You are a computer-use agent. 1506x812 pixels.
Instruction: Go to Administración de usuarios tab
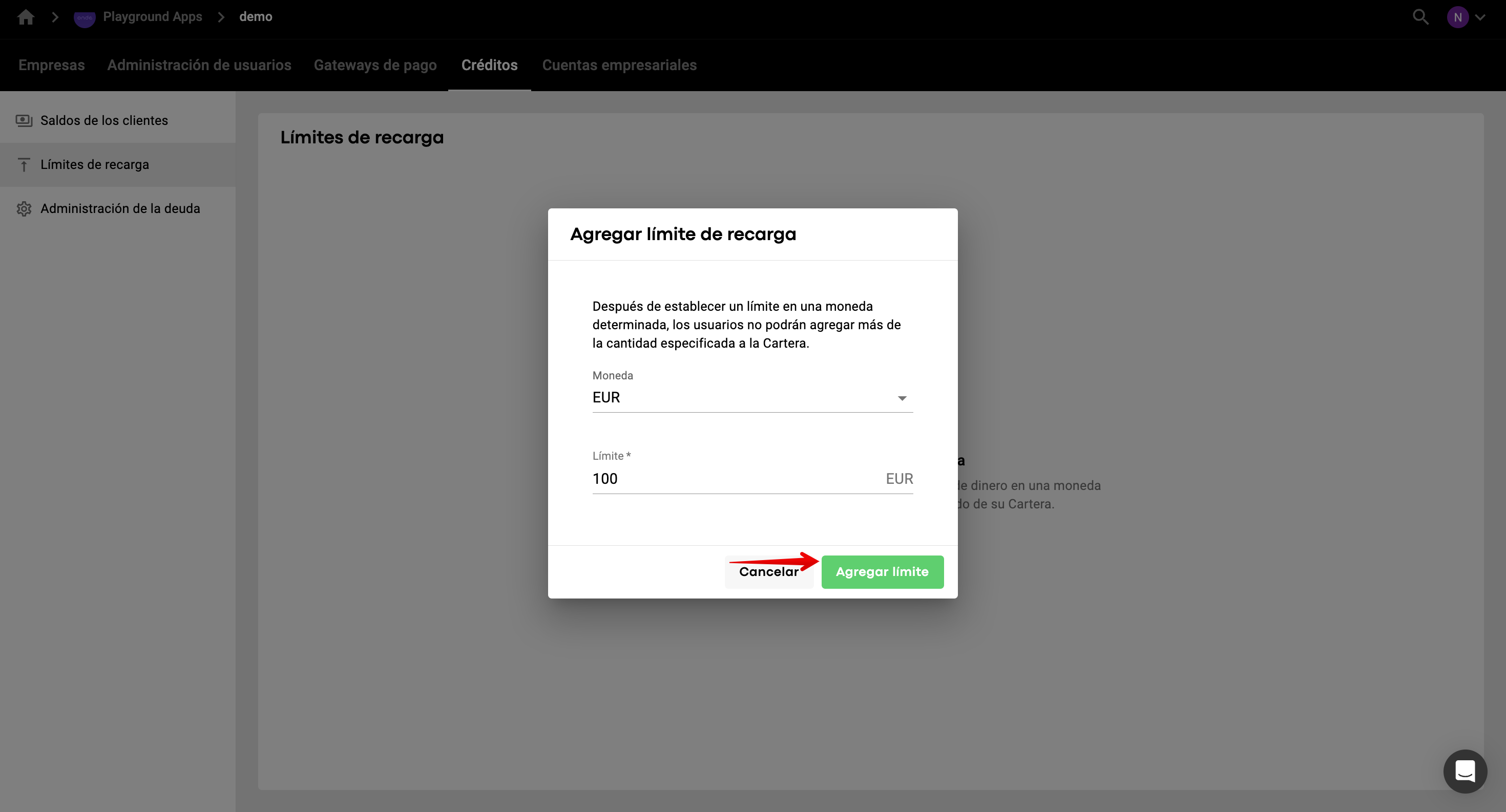point(199,65)
